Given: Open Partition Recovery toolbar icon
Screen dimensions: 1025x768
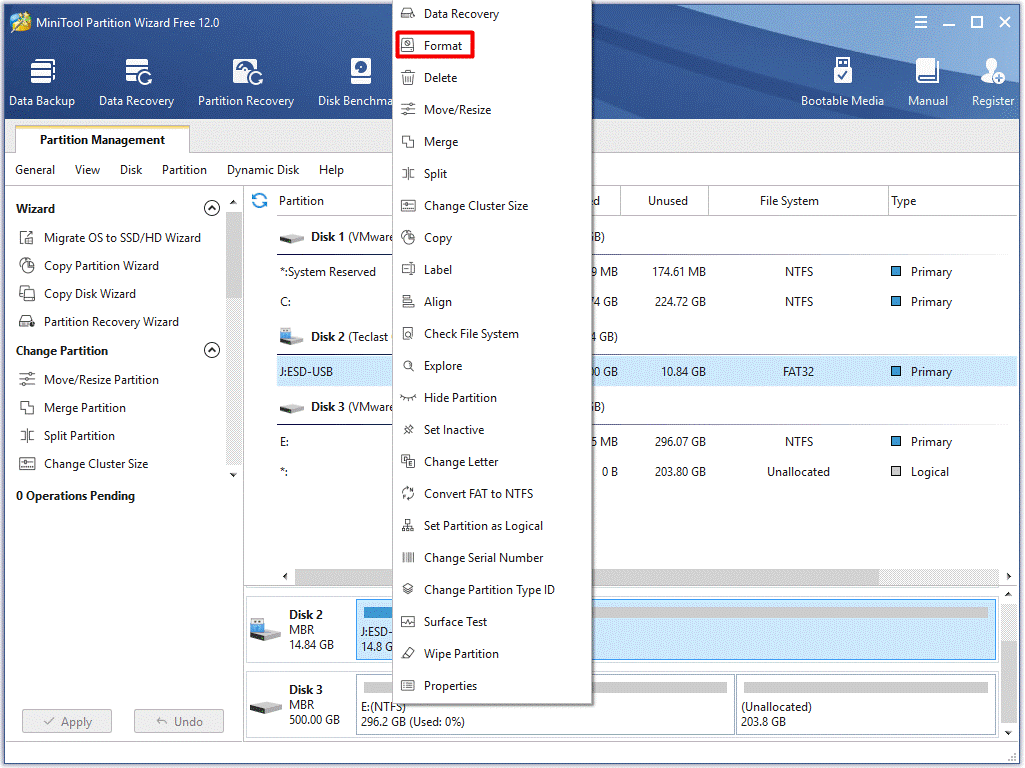Looking at the screenshot, I should pos(247,71).
